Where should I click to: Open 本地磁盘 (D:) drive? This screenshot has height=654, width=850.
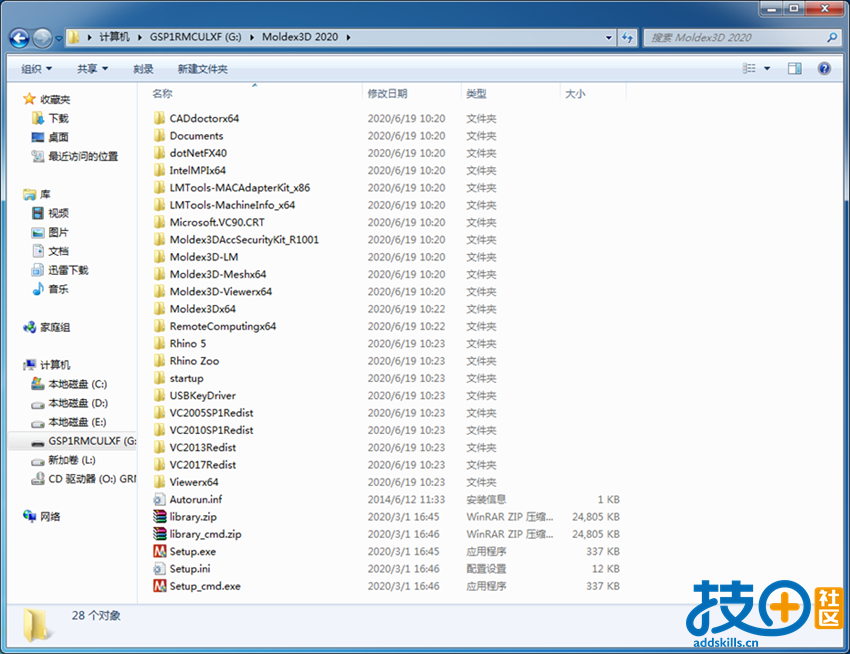[x=78, y=403]
